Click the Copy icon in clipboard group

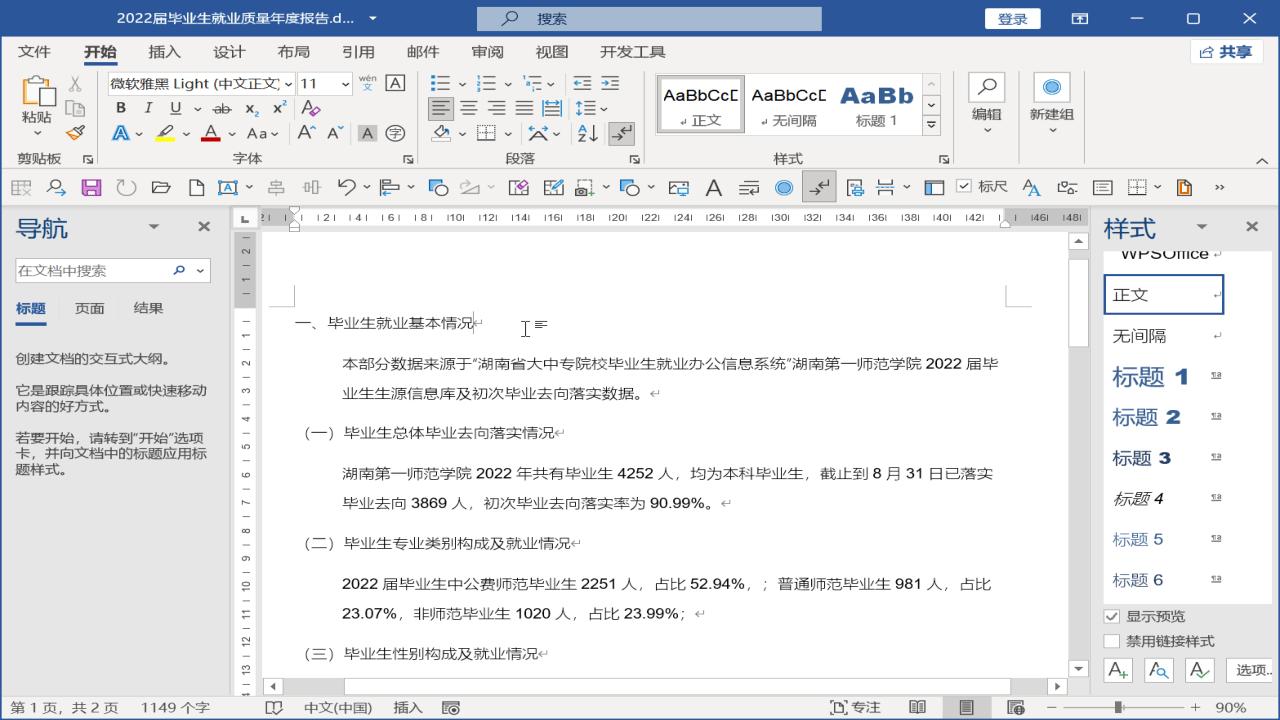point(75,109)
